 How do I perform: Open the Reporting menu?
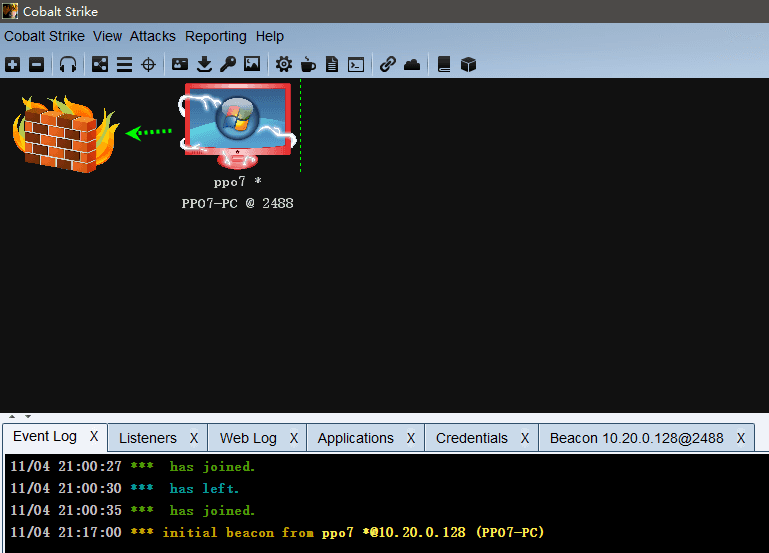pyautogui.click(x=216, y=36)
